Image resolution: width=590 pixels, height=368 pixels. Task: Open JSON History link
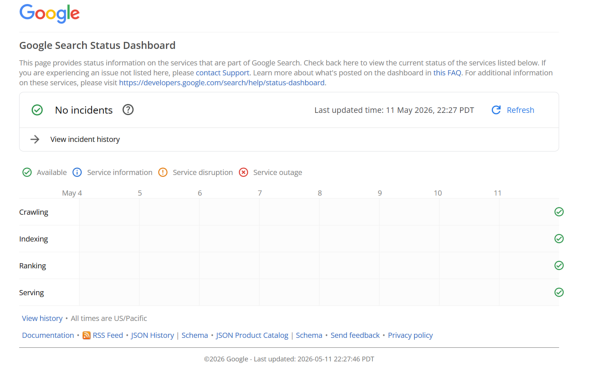pos(152,335)
